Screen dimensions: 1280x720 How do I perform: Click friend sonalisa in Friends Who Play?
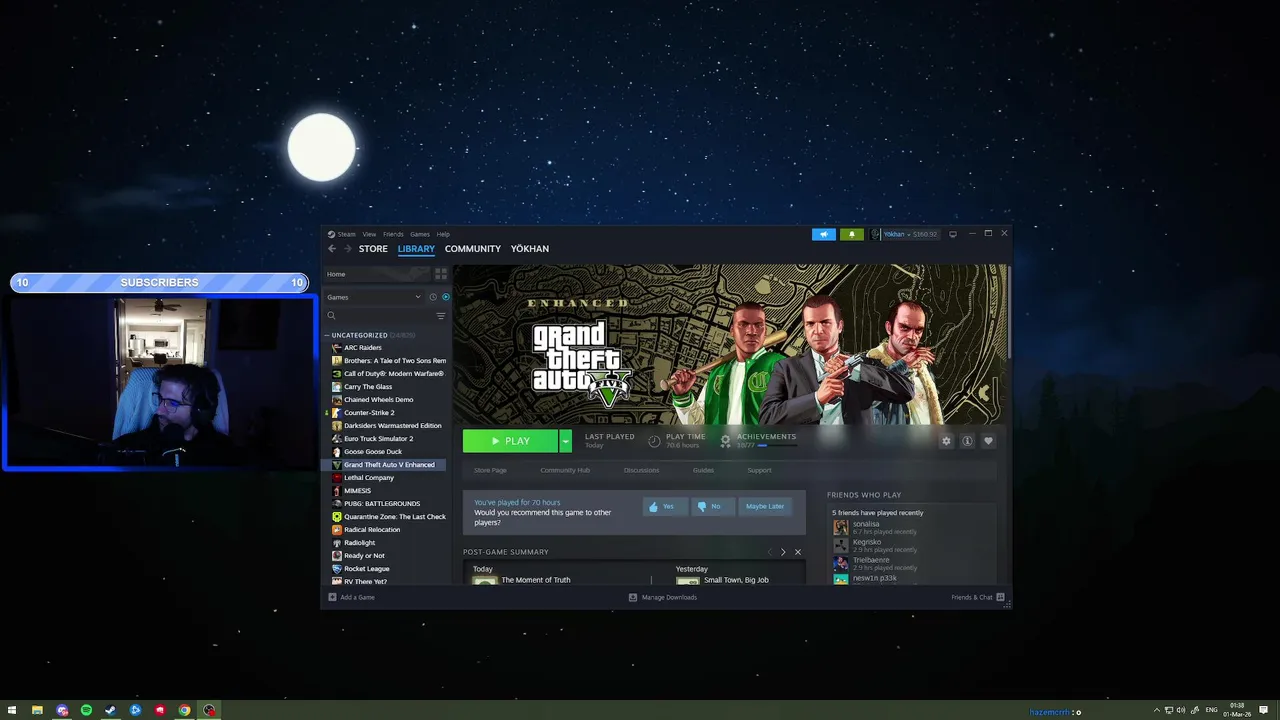(866, 524)
